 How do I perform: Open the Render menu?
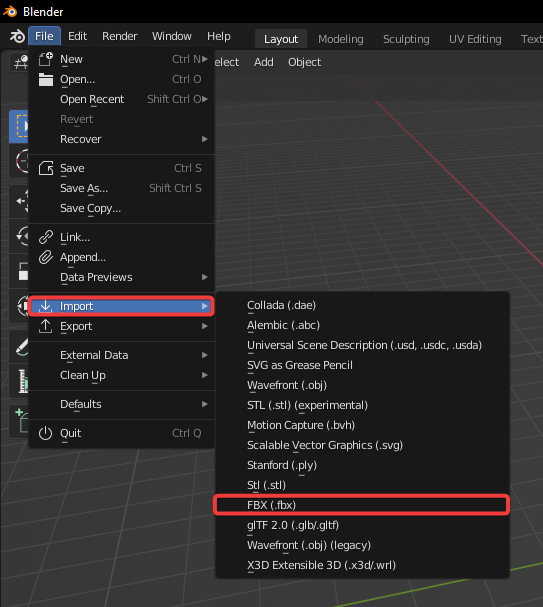[120, 36]
